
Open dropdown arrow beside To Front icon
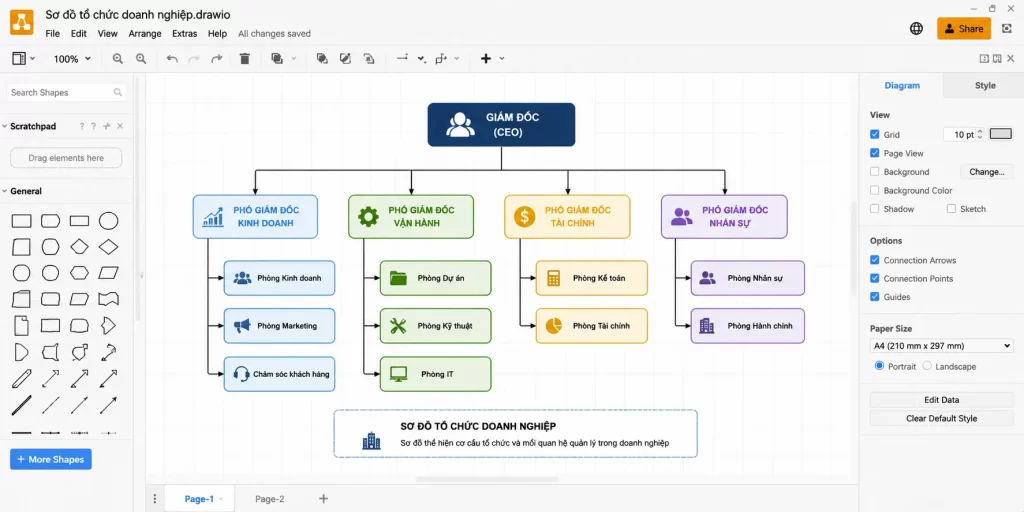point(293,59)
